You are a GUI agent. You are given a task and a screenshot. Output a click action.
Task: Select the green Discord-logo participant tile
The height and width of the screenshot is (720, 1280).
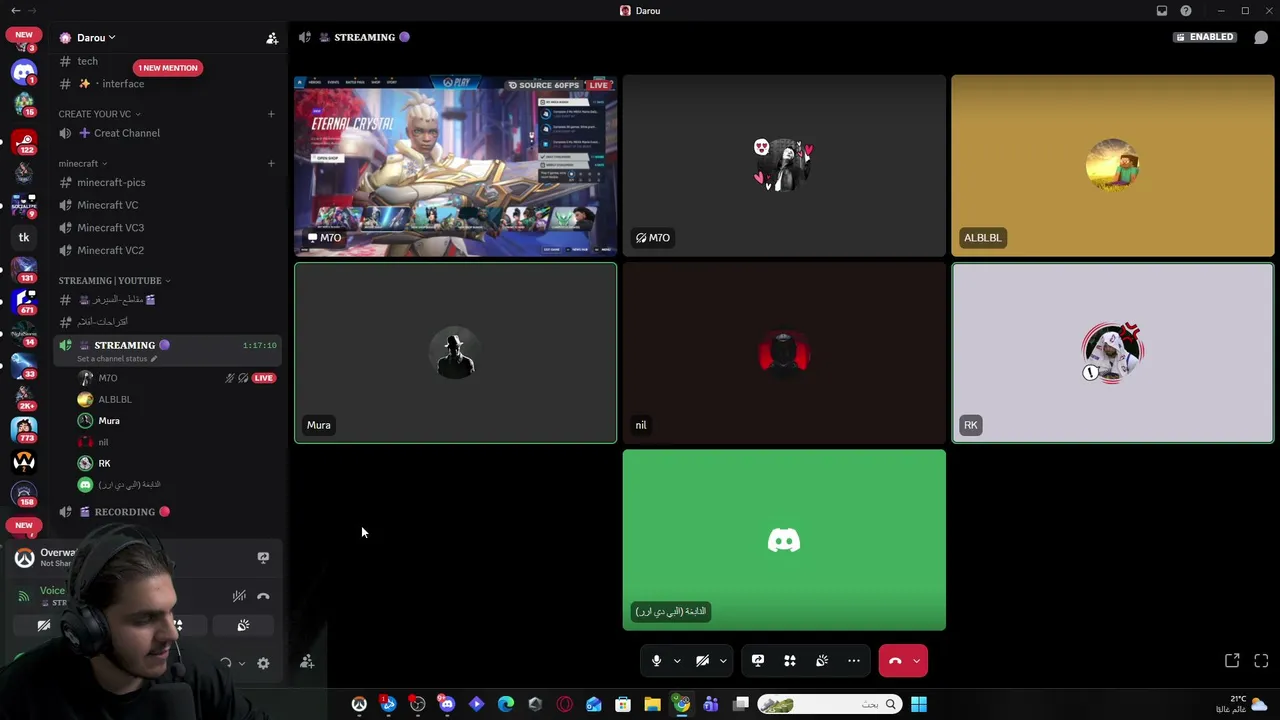(x=784, y=540)
